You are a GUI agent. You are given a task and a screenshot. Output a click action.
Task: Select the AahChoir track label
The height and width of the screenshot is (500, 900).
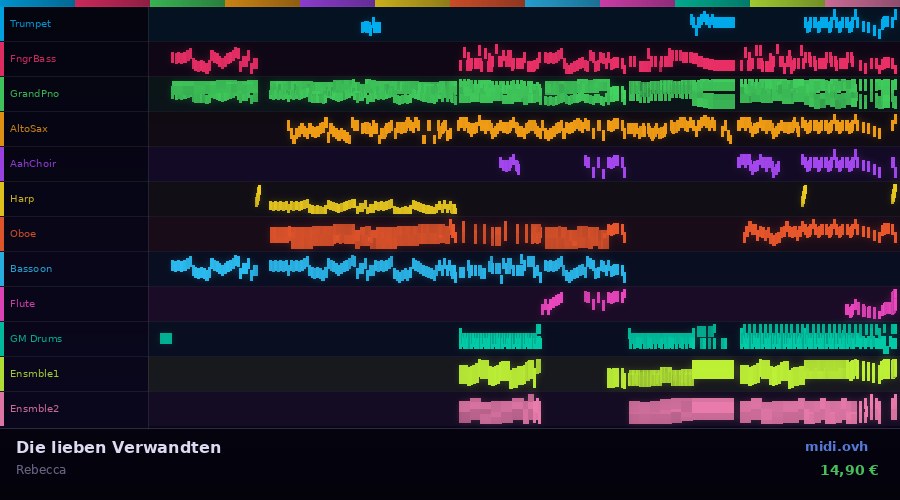(x=33, y=164)
